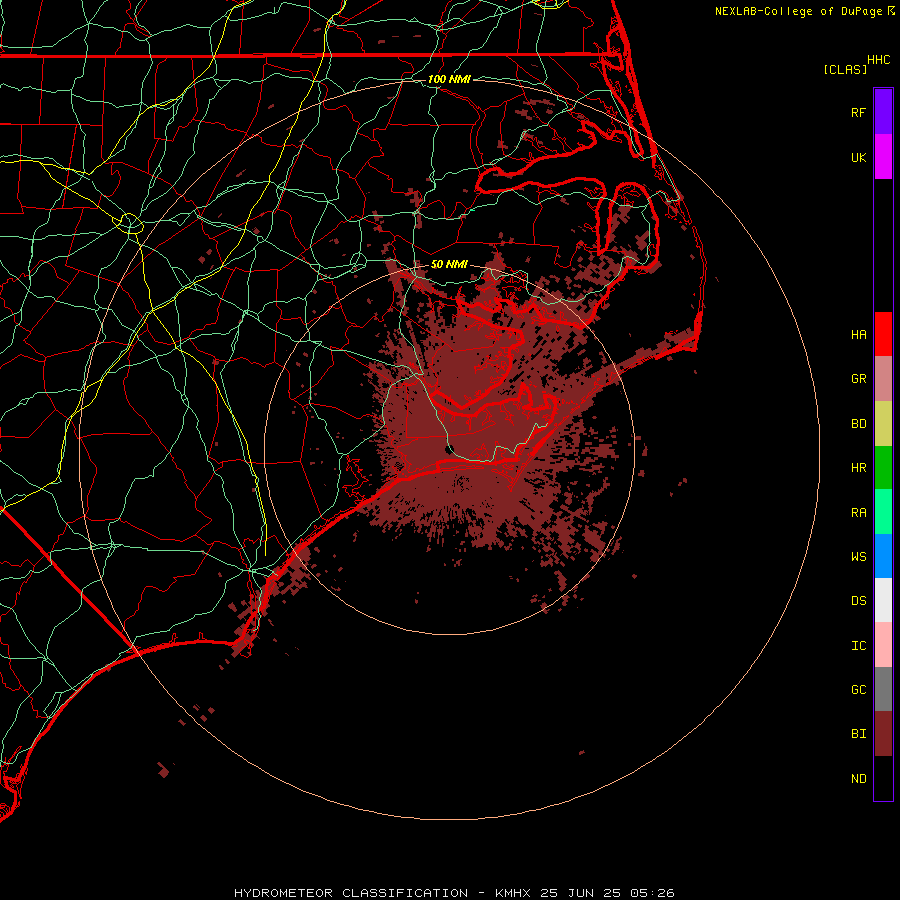Click the ND black legend swatch
Viewport: 900px width, 900px height.
883,778
